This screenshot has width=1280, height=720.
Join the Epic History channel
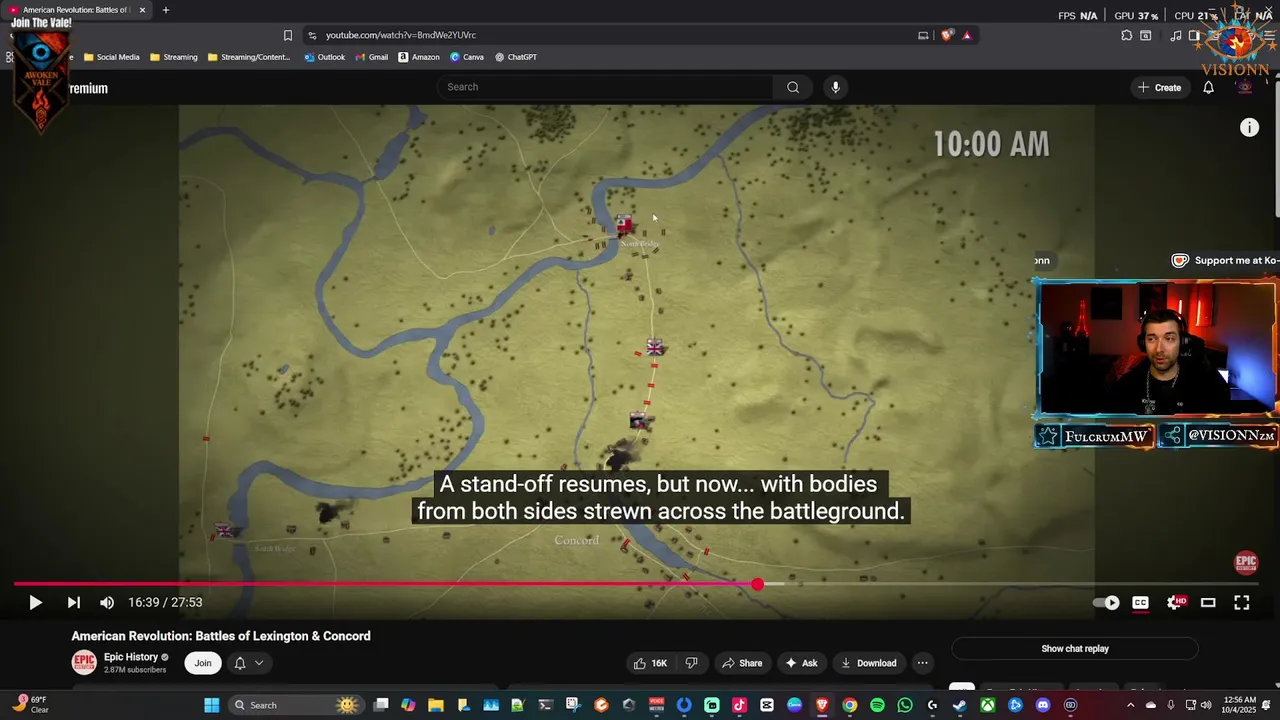click(x=203, y=663)
